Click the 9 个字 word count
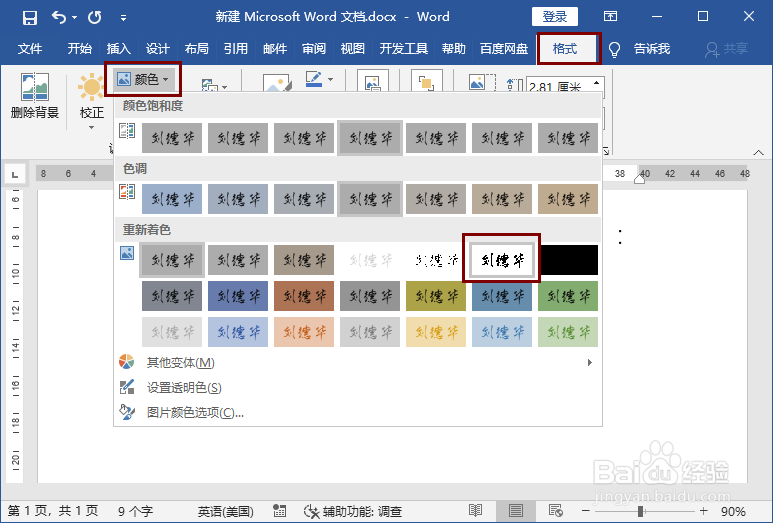Screen dimensions: 773x523 135,512
